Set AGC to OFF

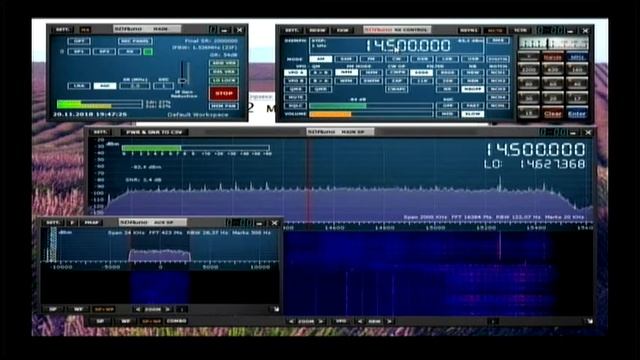[447, 106]
